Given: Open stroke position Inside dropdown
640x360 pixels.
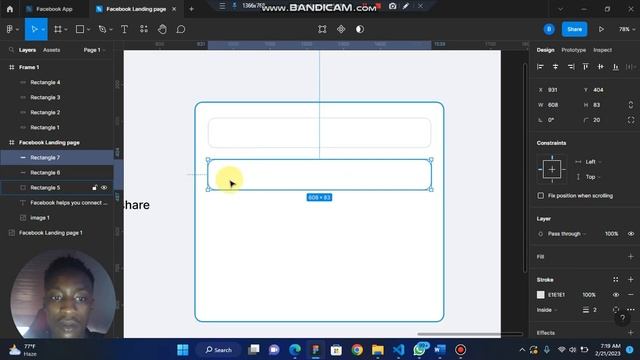Looking at the screenshot, I should [x=547, y=310].
